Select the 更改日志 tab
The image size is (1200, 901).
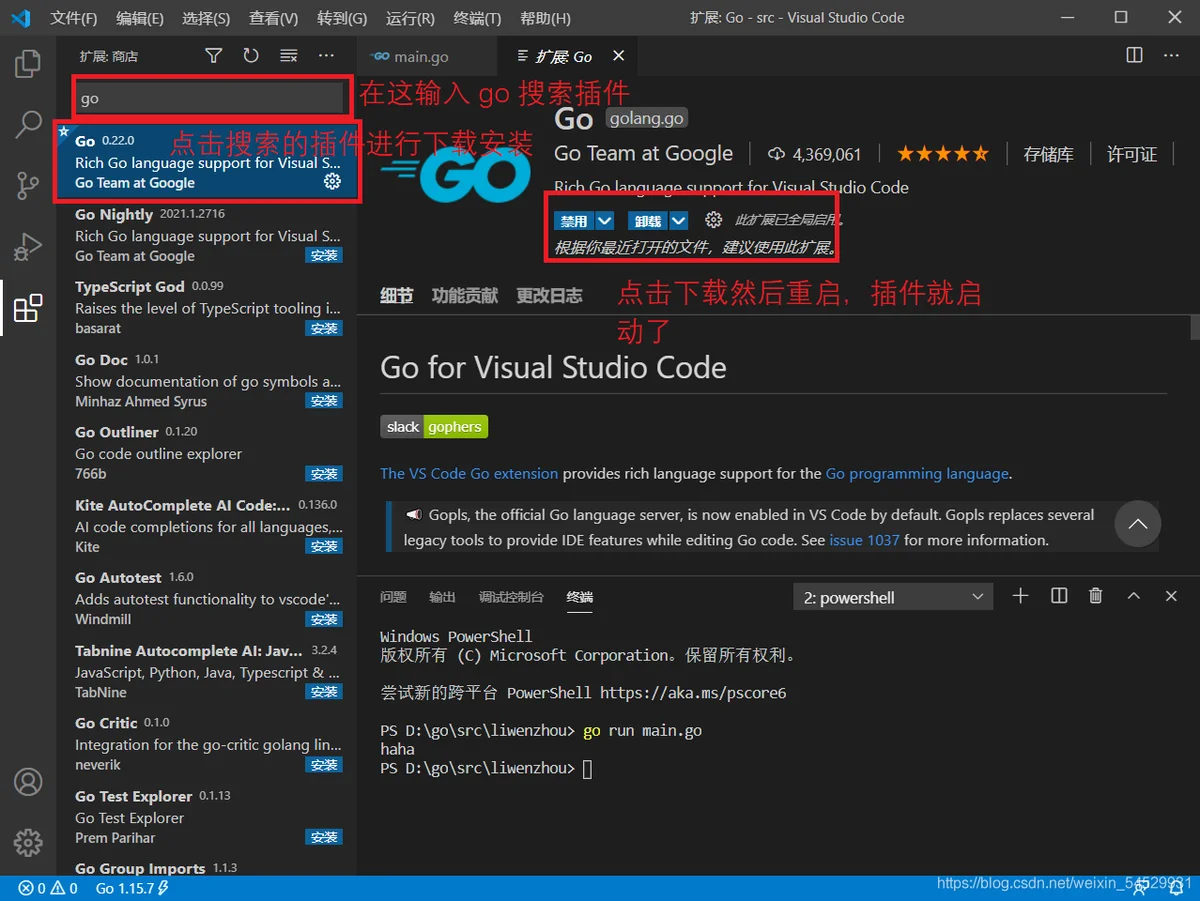pos(549,295)
